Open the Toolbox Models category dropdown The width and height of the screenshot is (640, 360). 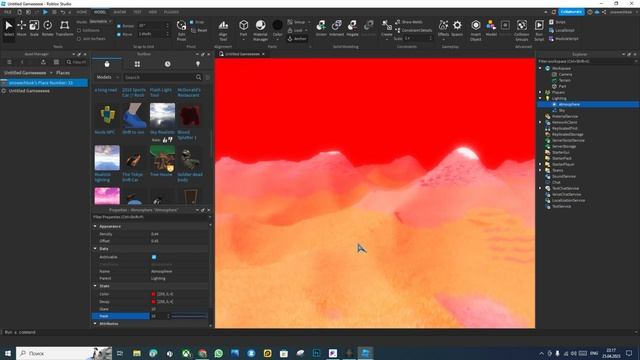(x=107, y=77)
